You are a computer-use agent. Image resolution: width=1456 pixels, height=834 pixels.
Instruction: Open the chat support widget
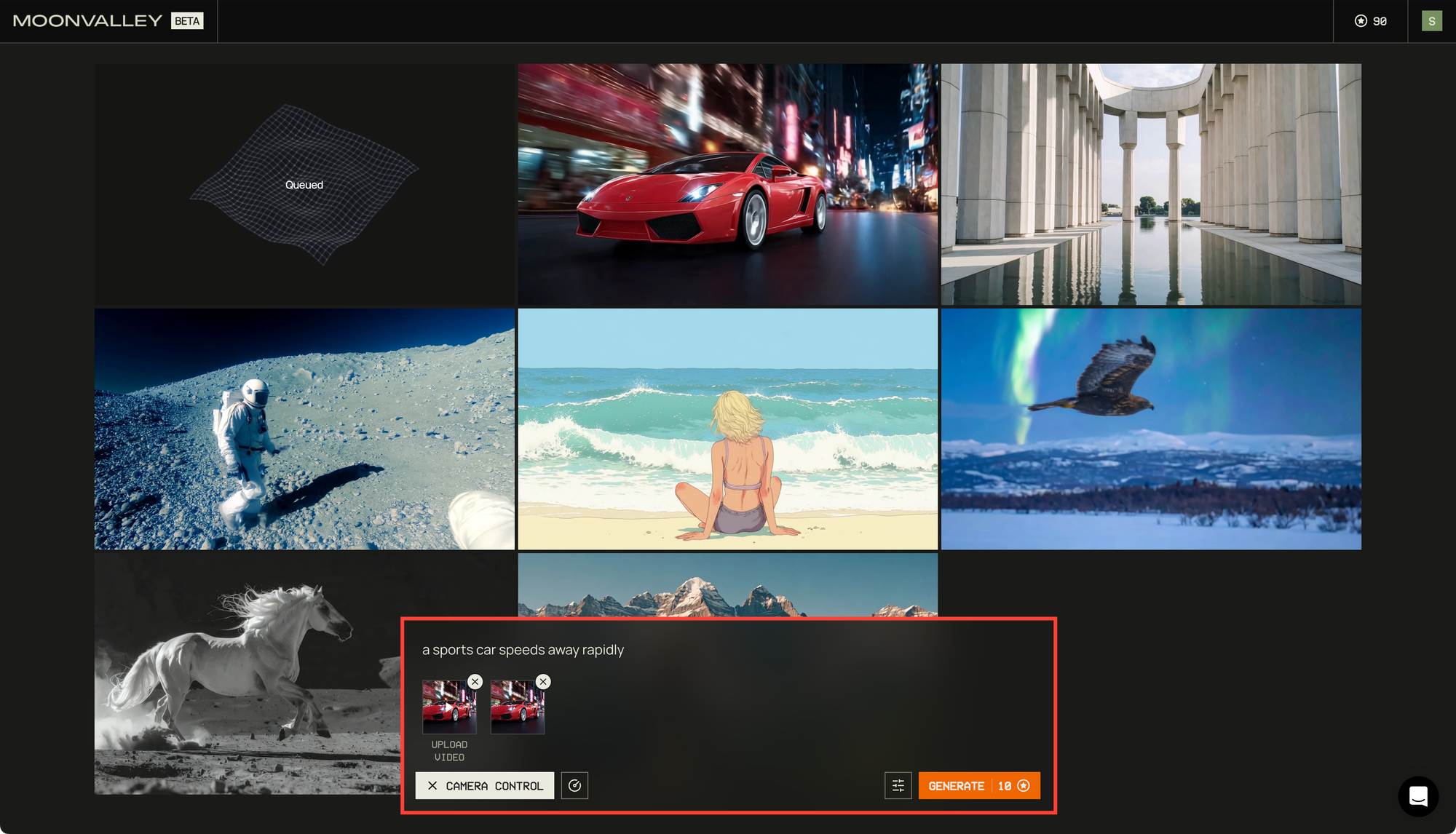(1417, 796)
